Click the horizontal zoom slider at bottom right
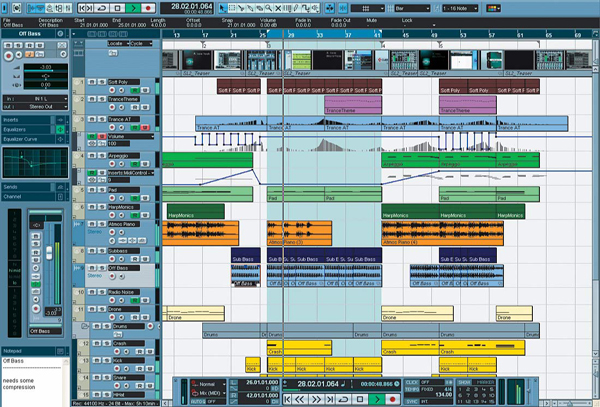600x407 pixels. tap(570, 404)
